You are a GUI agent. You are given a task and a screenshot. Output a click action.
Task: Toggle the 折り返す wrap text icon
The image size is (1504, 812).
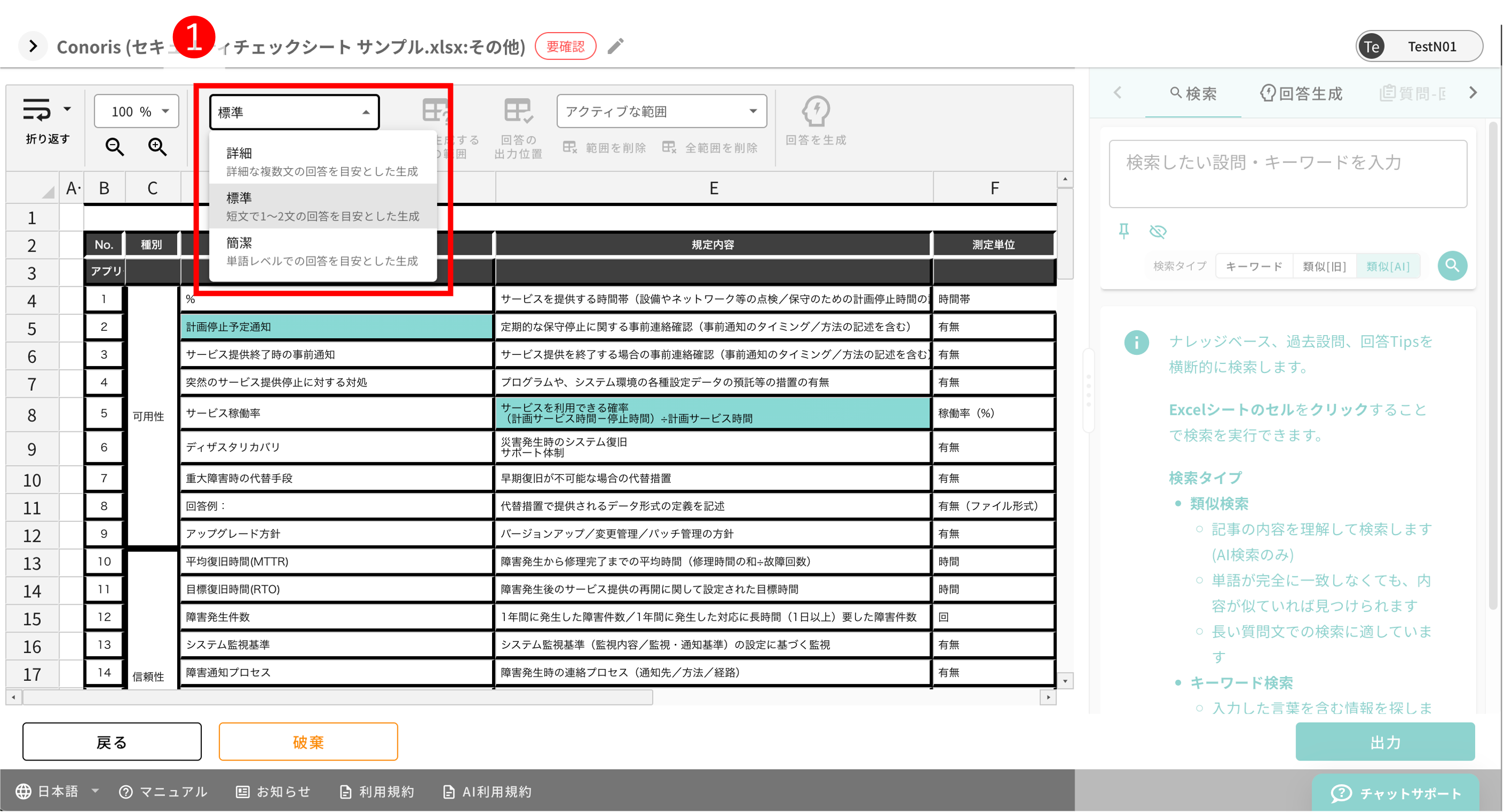(x=37, y=110)
